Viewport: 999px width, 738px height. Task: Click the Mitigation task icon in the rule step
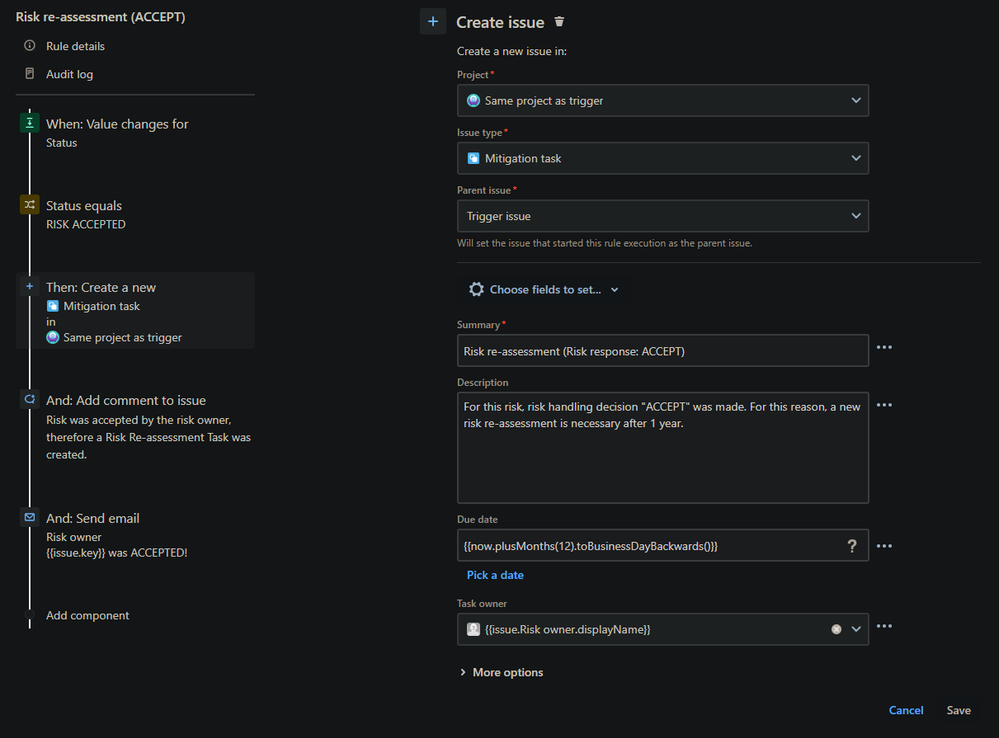[x=53, y=306]
